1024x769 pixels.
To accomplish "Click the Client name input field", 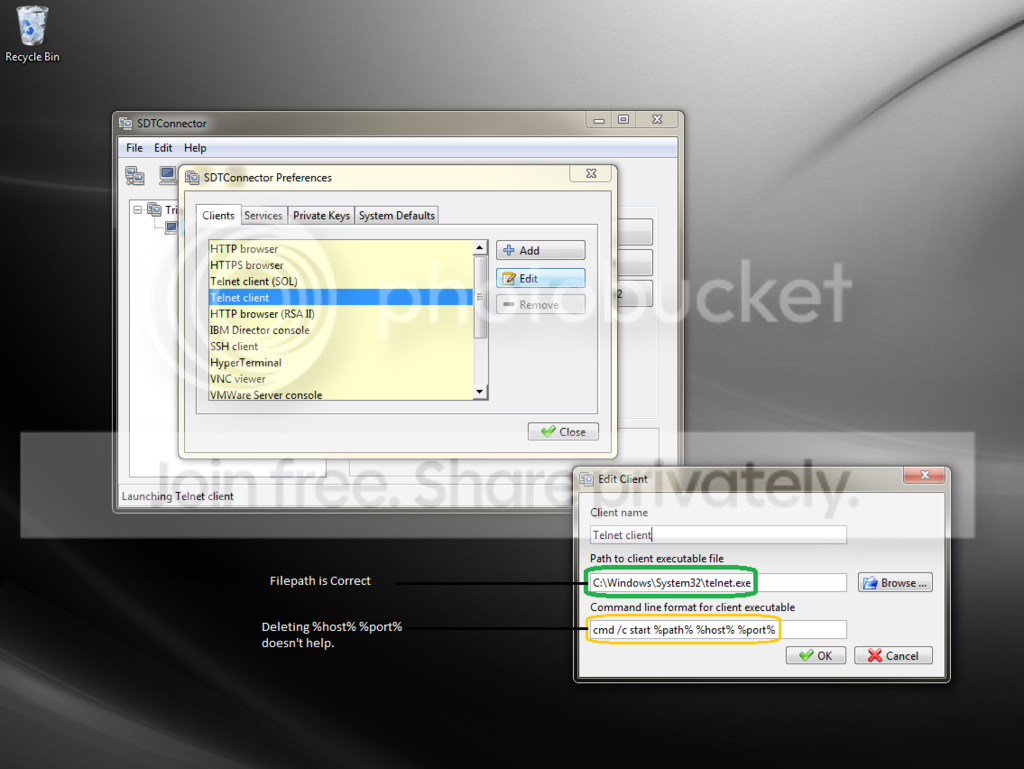I will click(x=718, y=535).
